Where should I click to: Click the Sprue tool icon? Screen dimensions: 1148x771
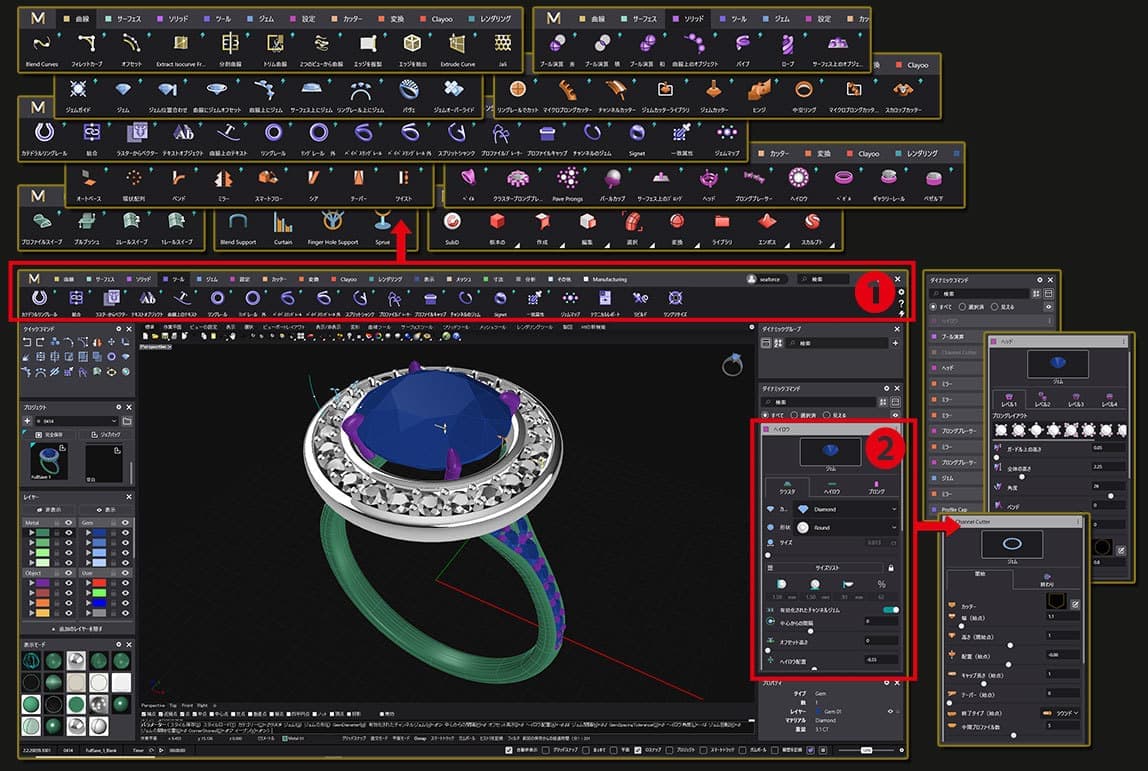coord(383,223)
